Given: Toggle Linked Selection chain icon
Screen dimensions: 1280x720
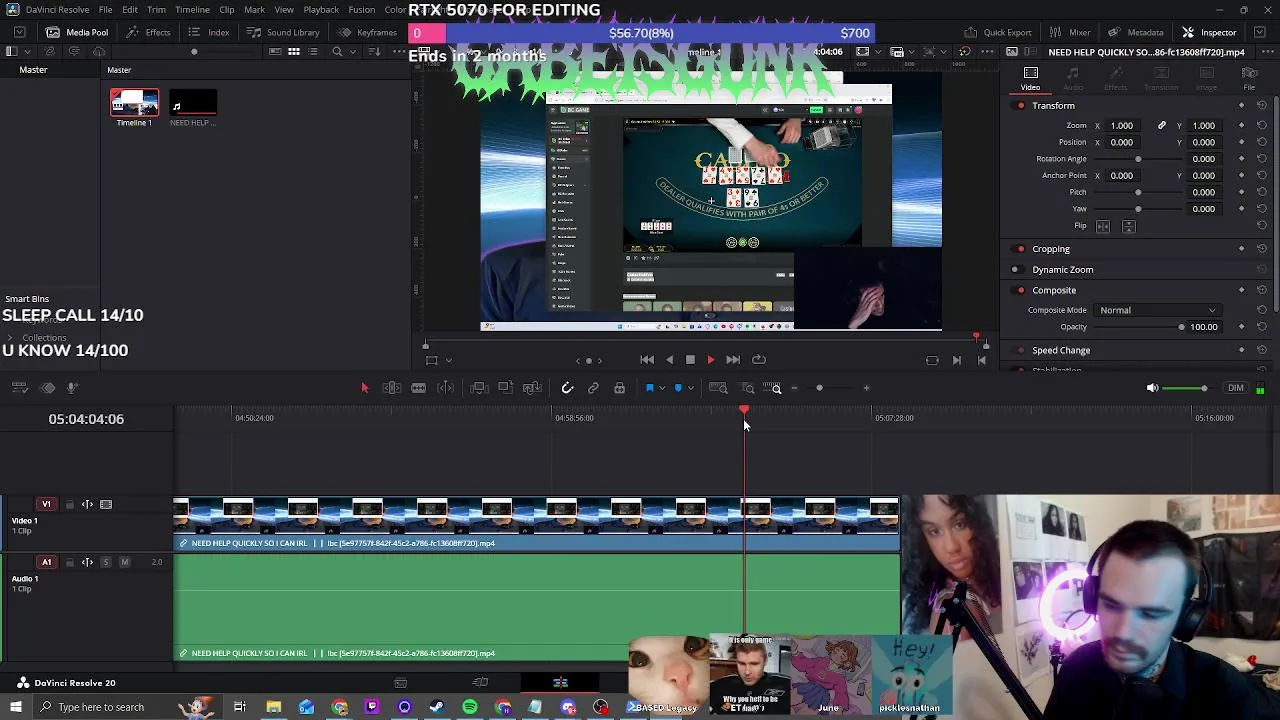Looking at the screenshot, I should pos(593,388).
